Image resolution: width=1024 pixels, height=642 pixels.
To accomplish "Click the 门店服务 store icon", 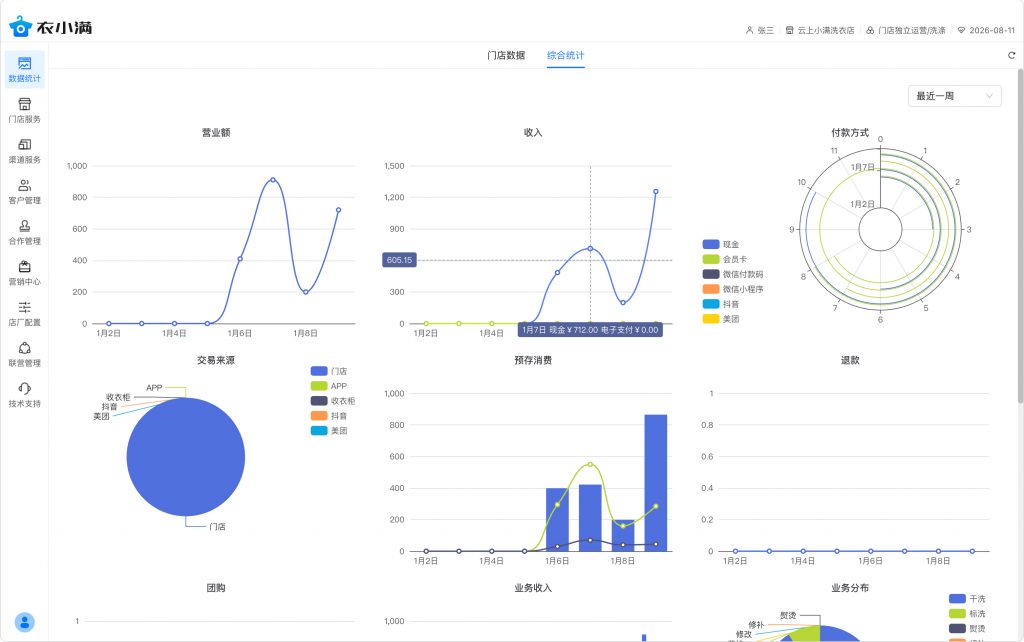I will click(x=24, y=104).
